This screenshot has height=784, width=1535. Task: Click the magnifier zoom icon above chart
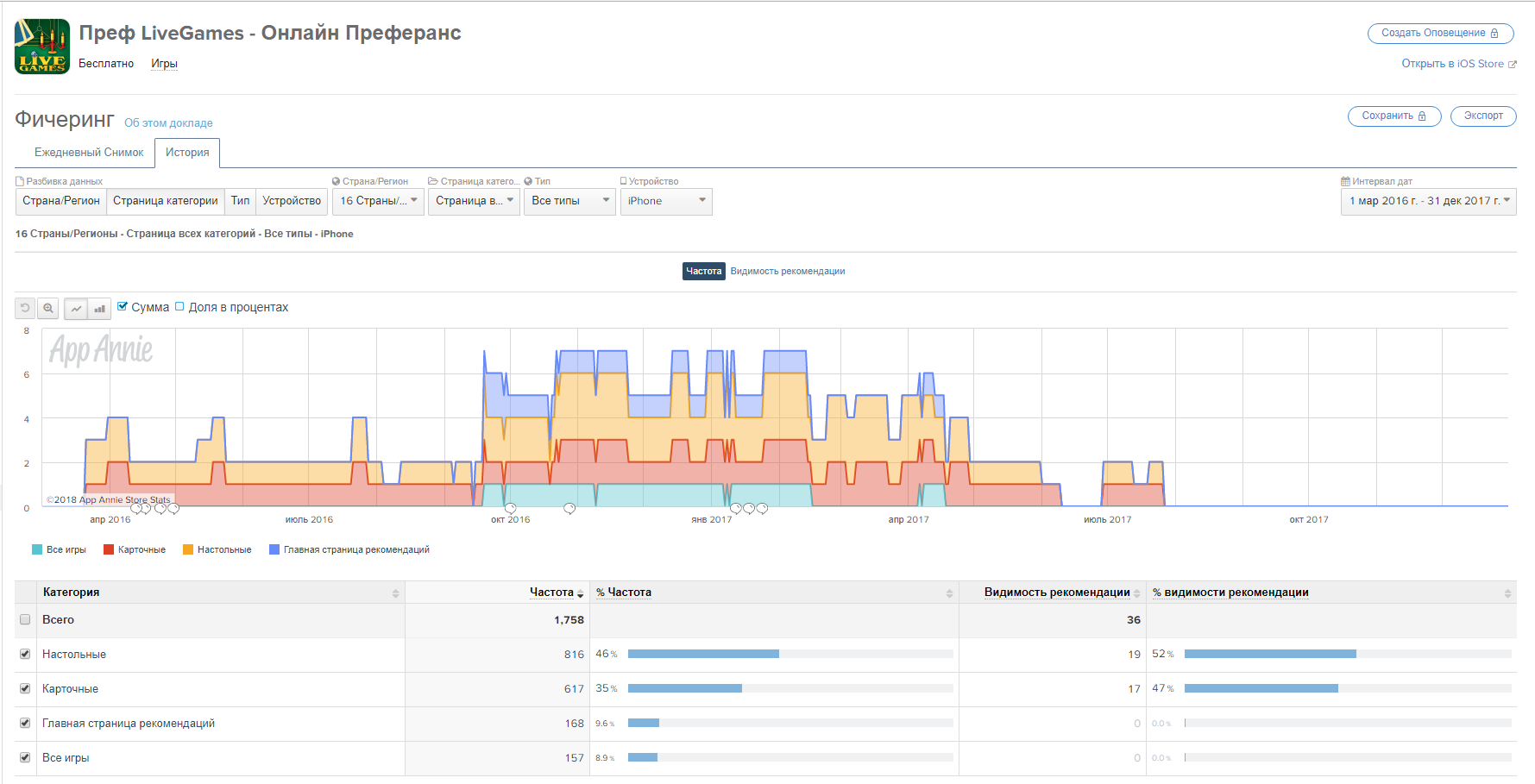point(48,308)
